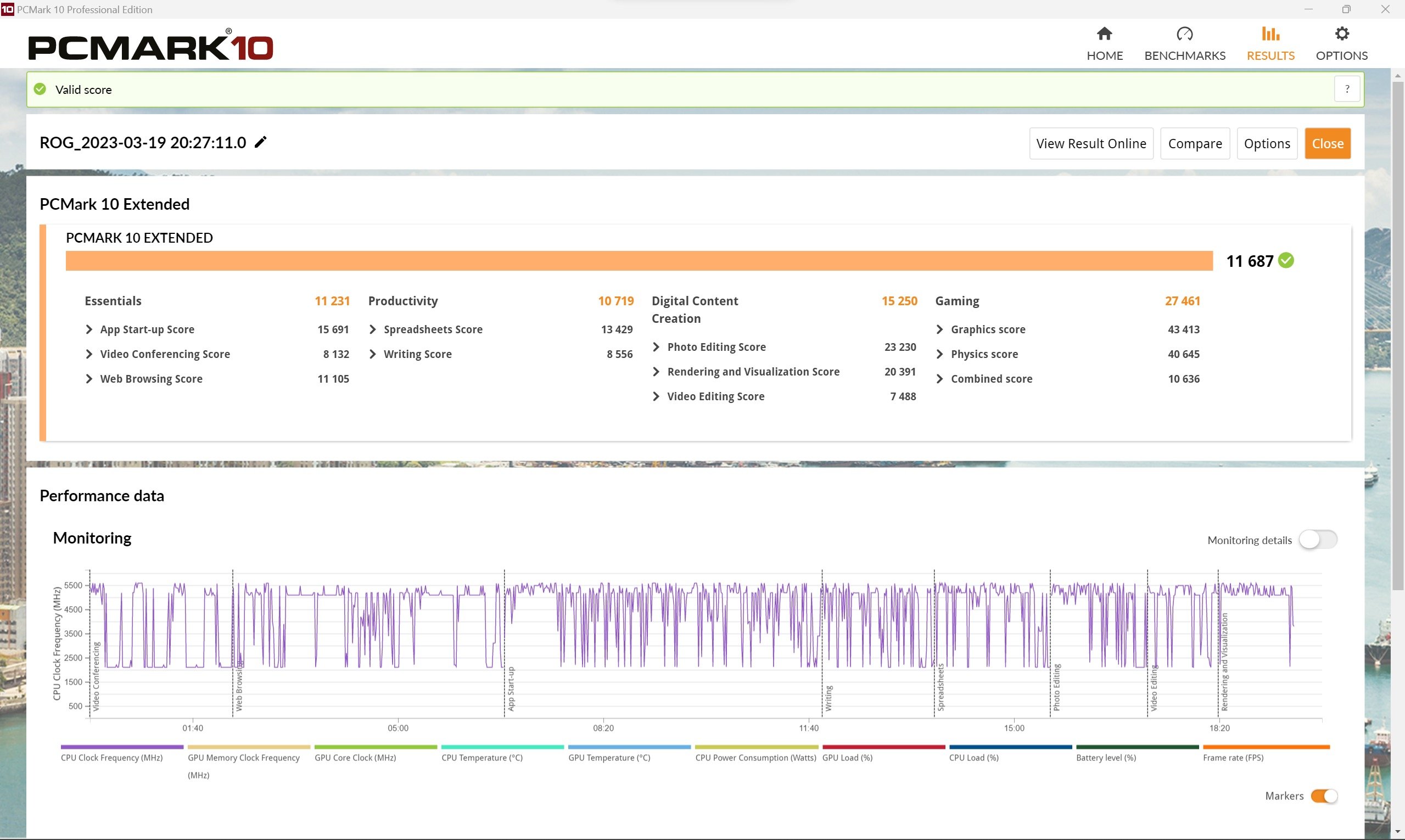Viewport: 1405px width, 840px height.
Task: Expand Rendering and Visualization Score details
Action: click(x=656, y=372)
